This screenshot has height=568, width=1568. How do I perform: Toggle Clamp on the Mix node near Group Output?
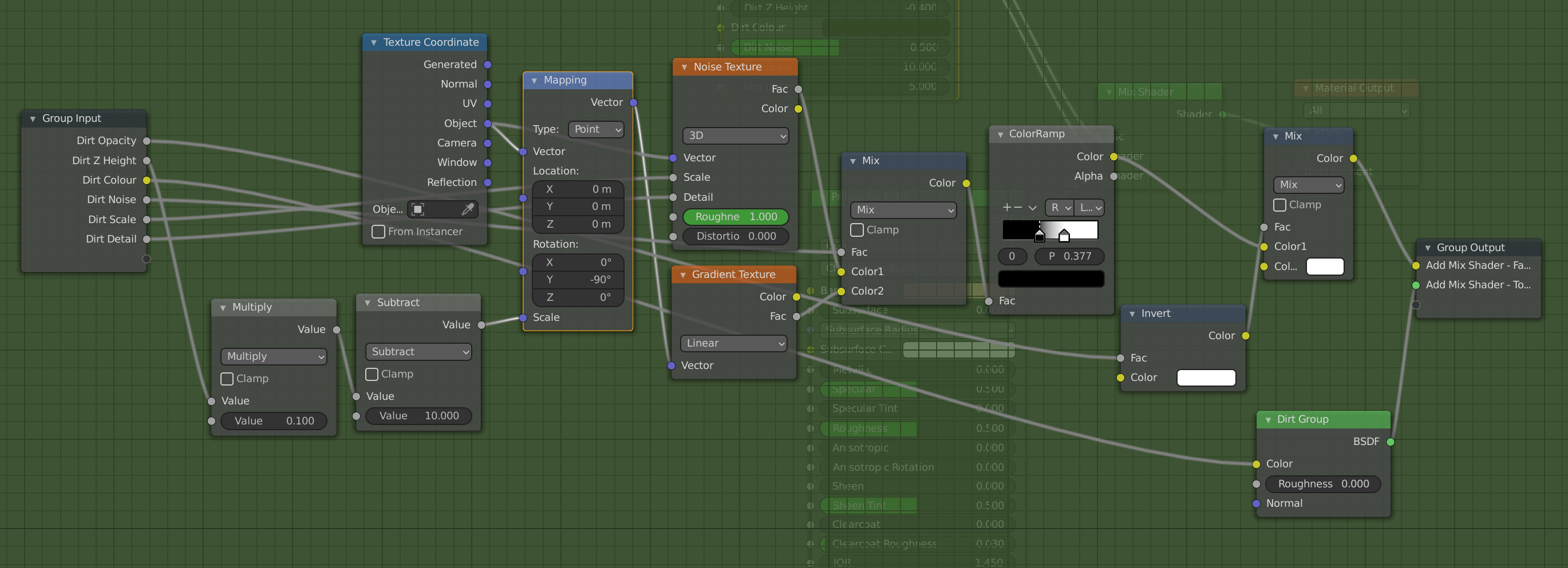coord(1279,205)
